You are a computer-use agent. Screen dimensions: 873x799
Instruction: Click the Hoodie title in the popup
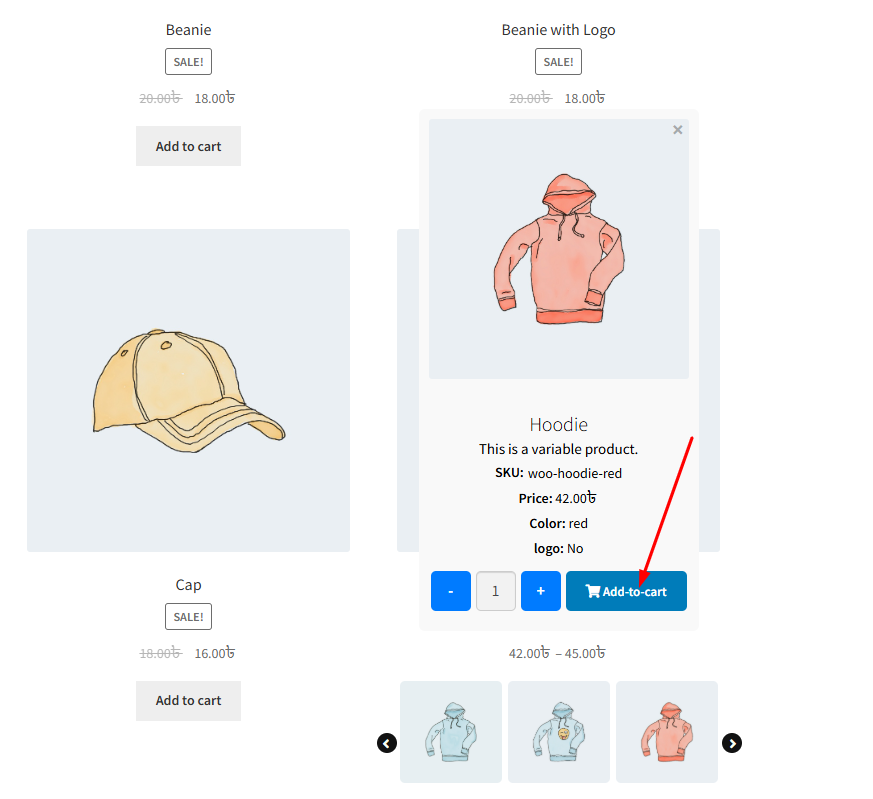click(558, 425)
